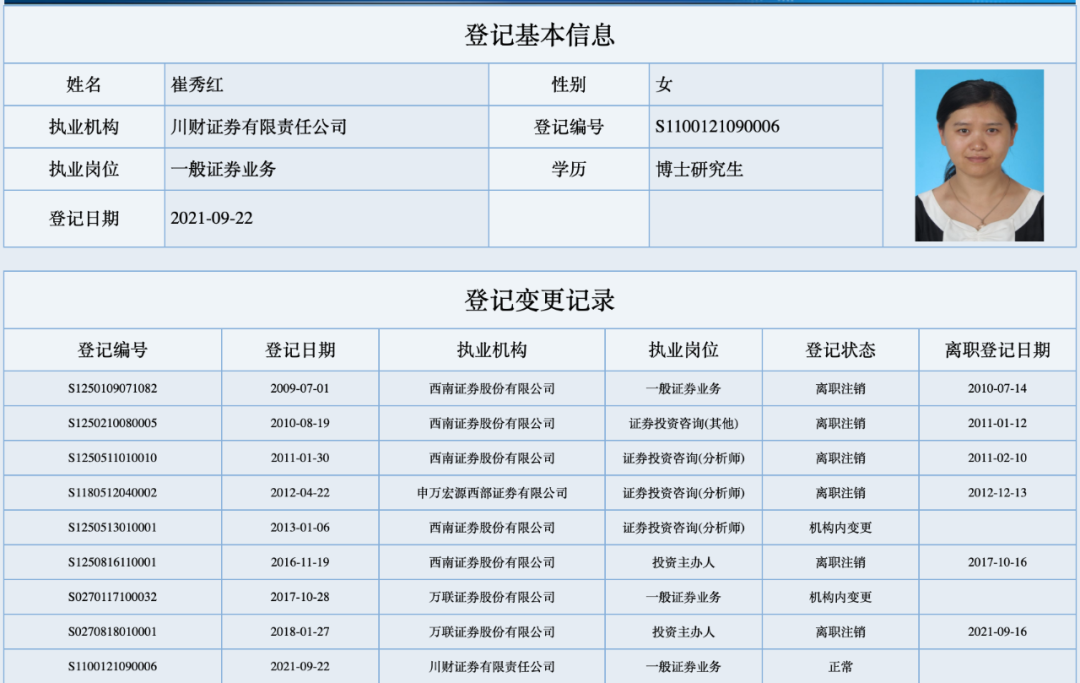The image size is (1080, 683).
Task: Click 证券投资咨询(分析师) in the 2012-04-22 row
Action: pyautogui.click(x=683, y=493)
